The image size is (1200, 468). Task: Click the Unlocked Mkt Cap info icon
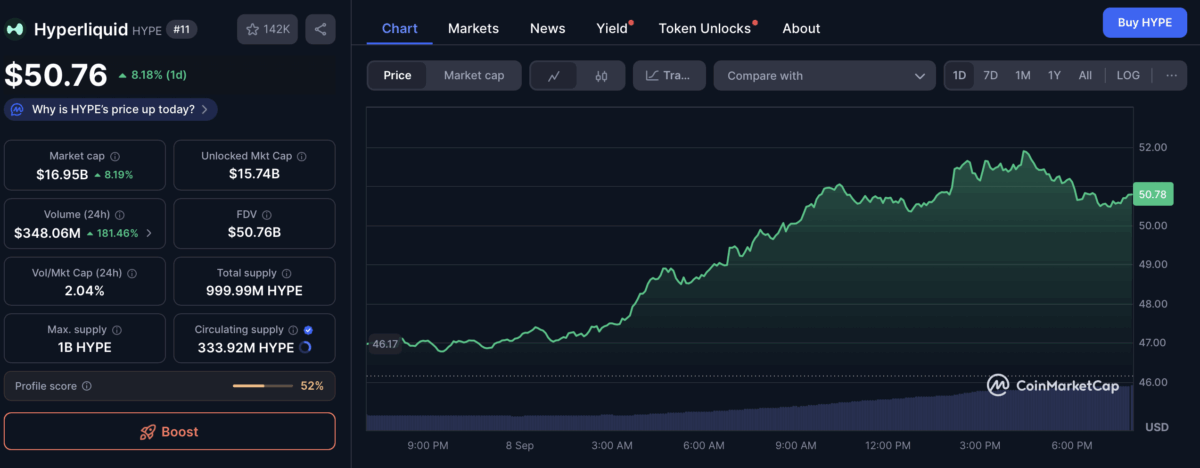(x=302, y=156)
